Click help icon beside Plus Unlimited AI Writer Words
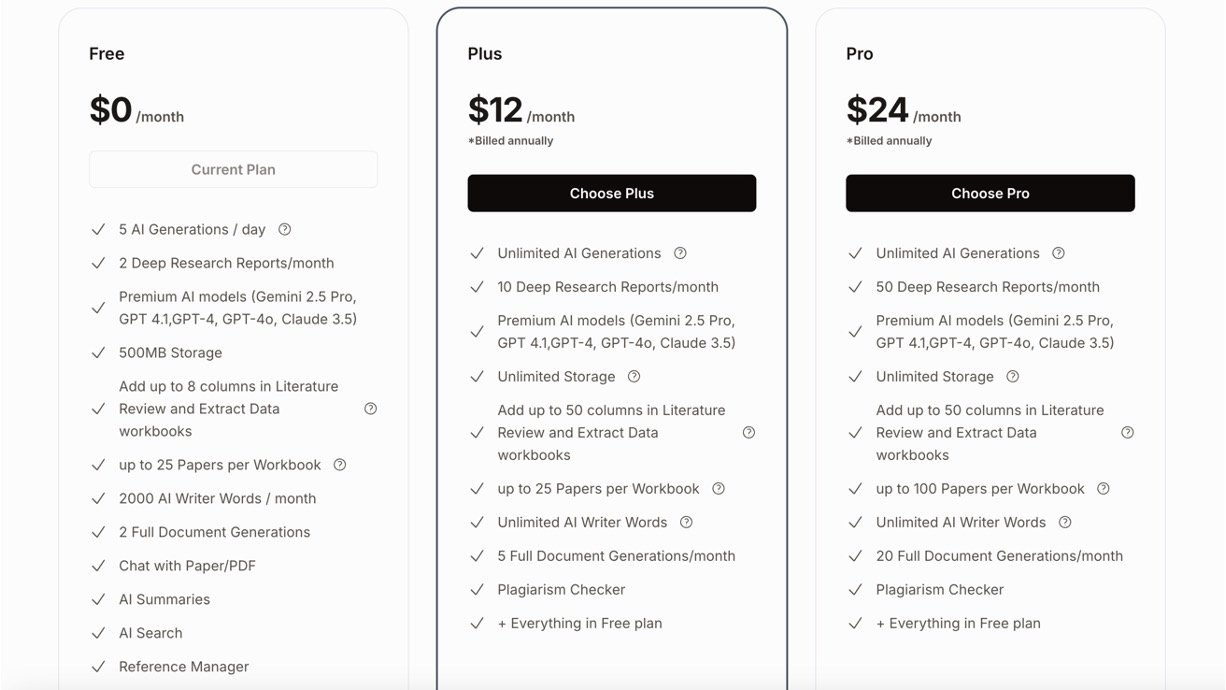 (x=686, y=522)
